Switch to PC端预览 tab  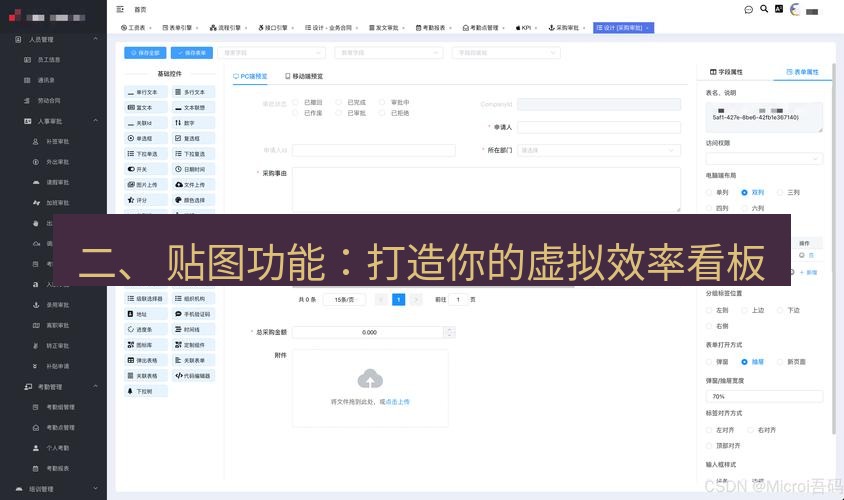250,76
